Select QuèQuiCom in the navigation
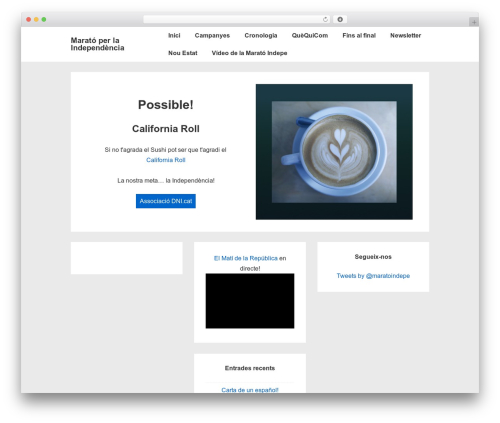Viewport: 500px width, 423px height. coord(310,35)
